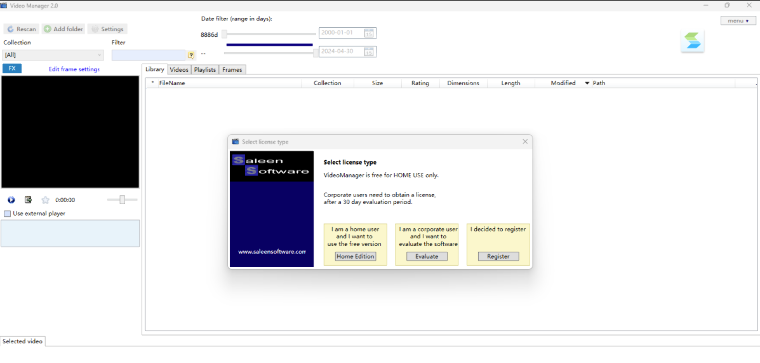Sort by Modified column header
The height and width of the screenshot is (363, 760).
tap(563, 83)
